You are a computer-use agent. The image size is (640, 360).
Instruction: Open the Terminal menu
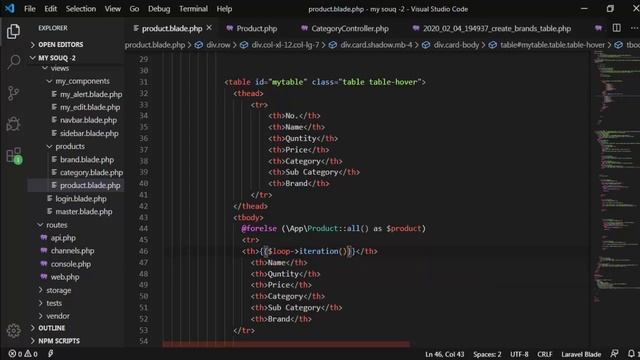click(x=193, y=9)
